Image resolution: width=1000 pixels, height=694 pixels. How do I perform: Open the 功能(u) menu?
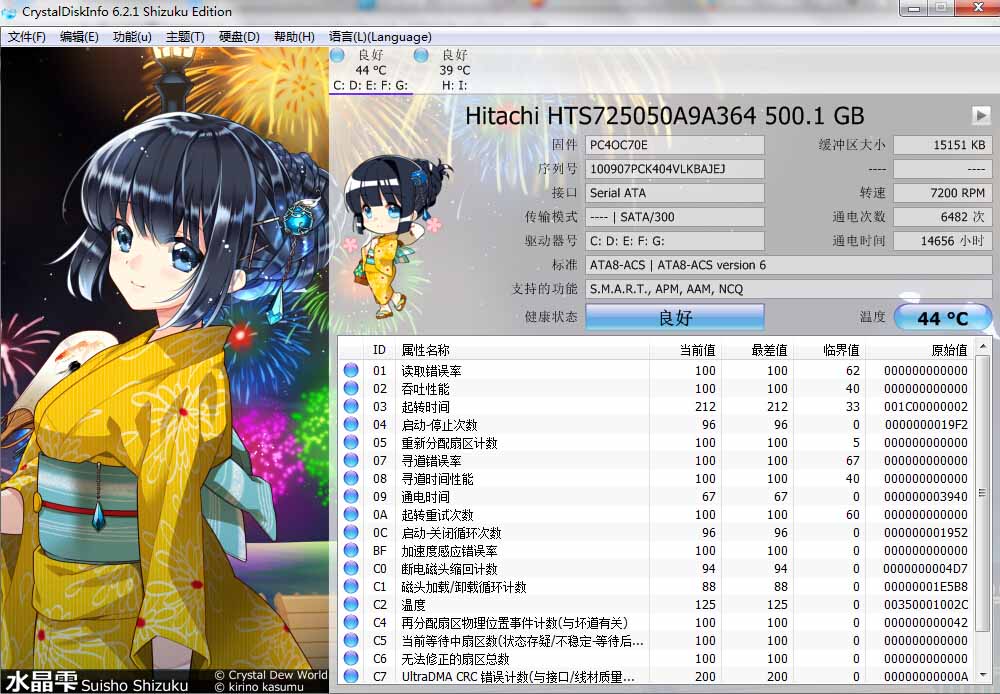point(132,37)
